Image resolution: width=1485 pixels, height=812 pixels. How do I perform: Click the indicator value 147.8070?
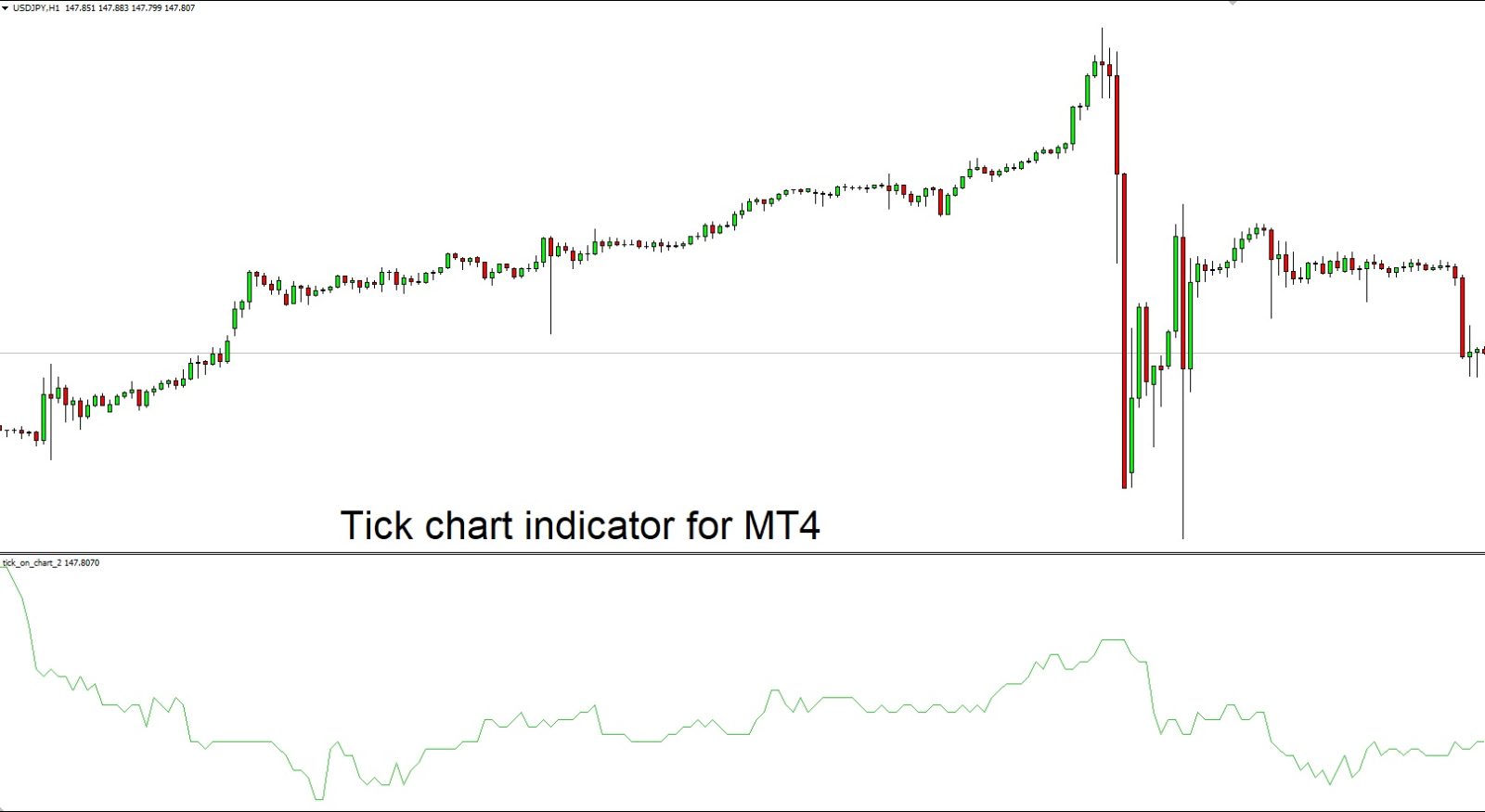pos(81,562)
